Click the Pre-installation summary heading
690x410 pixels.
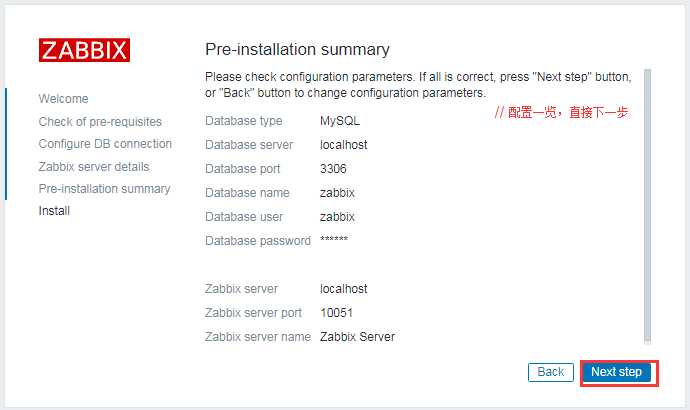pos(297,49)
